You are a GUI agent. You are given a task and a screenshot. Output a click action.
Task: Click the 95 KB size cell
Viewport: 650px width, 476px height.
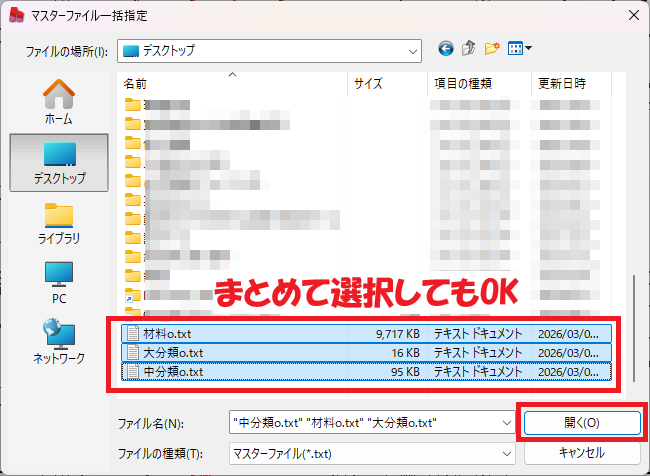pos(405,372)
